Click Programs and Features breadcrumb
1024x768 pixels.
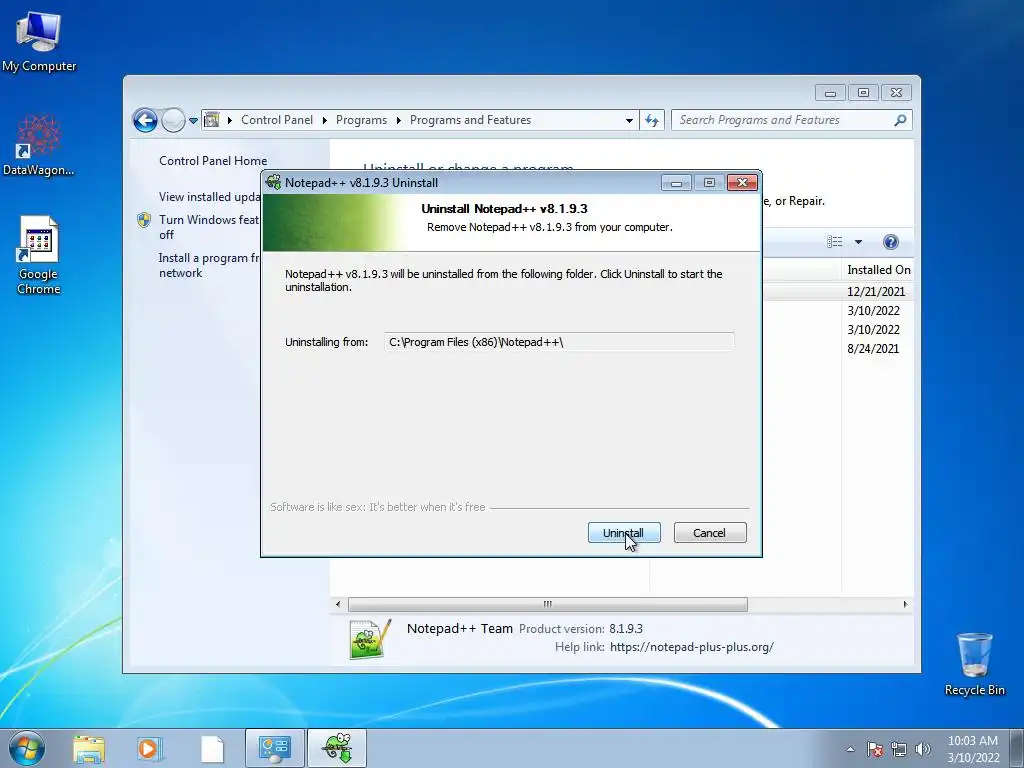point(470,120)
